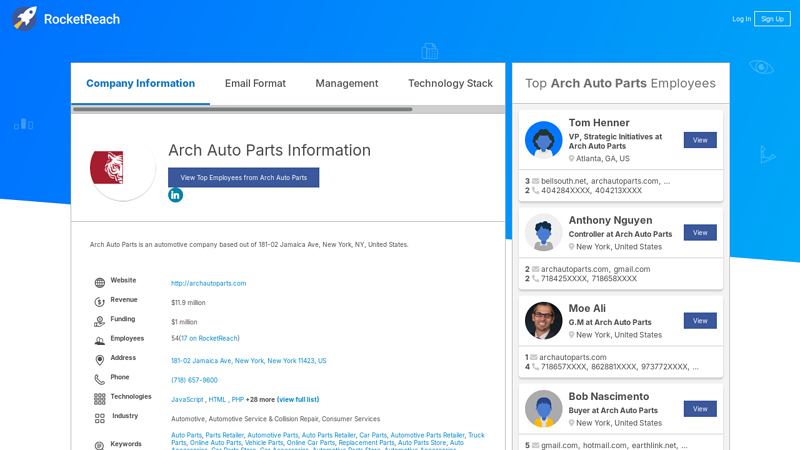Click the Car Parts keyword link
The width and height of the screenshot is (800, 450).
click(x=373, y=435)
